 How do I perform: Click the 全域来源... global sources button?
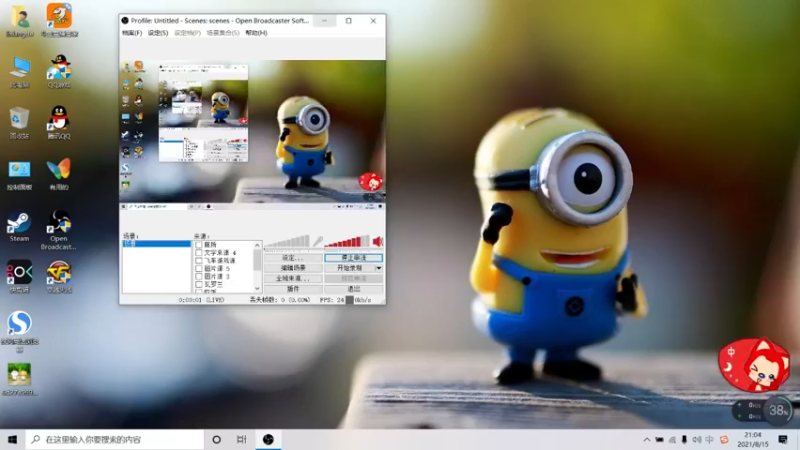click(293, 279)
